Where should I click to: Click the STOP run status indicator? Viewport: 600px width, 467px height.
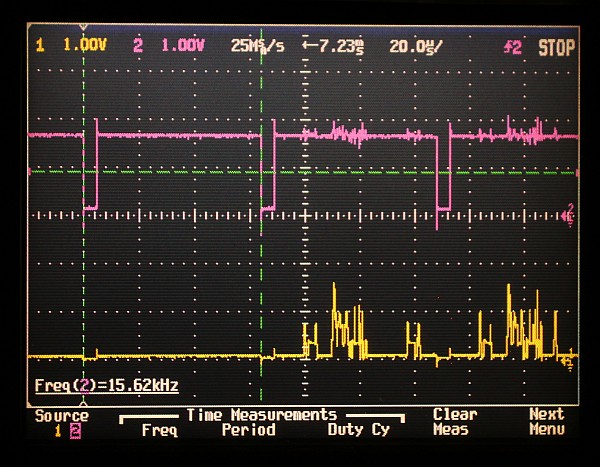point(557,46)
